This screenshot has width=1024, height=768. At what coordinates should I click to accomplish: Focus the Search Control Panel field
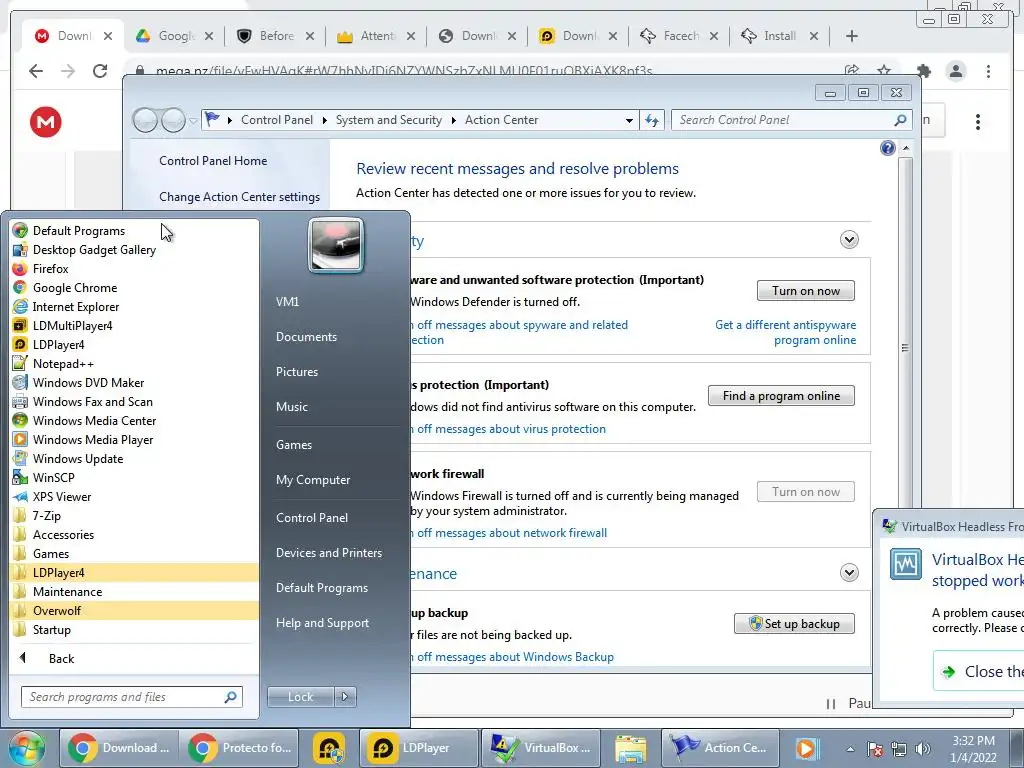tap(786, 120)
